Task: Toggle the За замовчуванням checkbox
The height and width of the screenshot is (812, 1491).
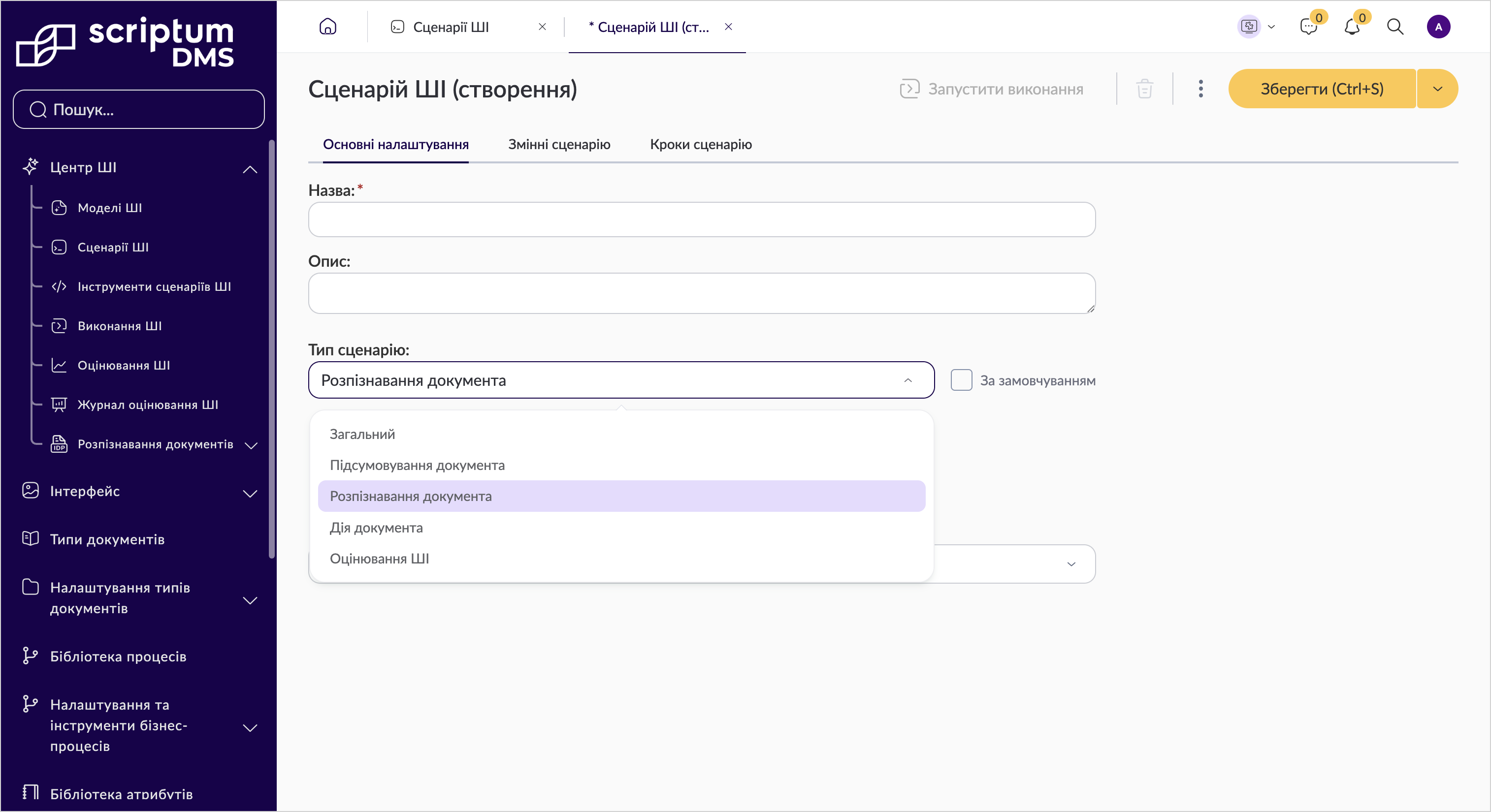Action: pyautogui.click(x=961, y=380)
